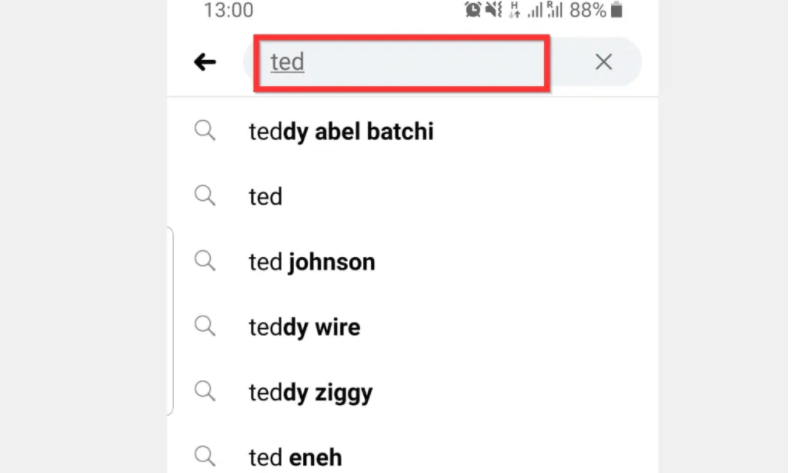This screenshot has height=473, width=795.
Task: Select the "teddy abel batchi" suggestion
Action: point(341,131)
